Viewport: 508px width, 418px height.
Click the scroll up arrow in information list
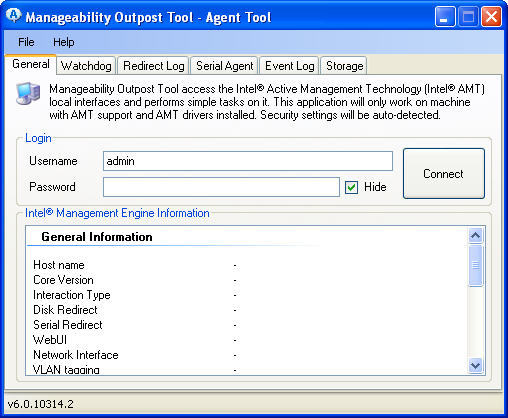coord(476,235)
